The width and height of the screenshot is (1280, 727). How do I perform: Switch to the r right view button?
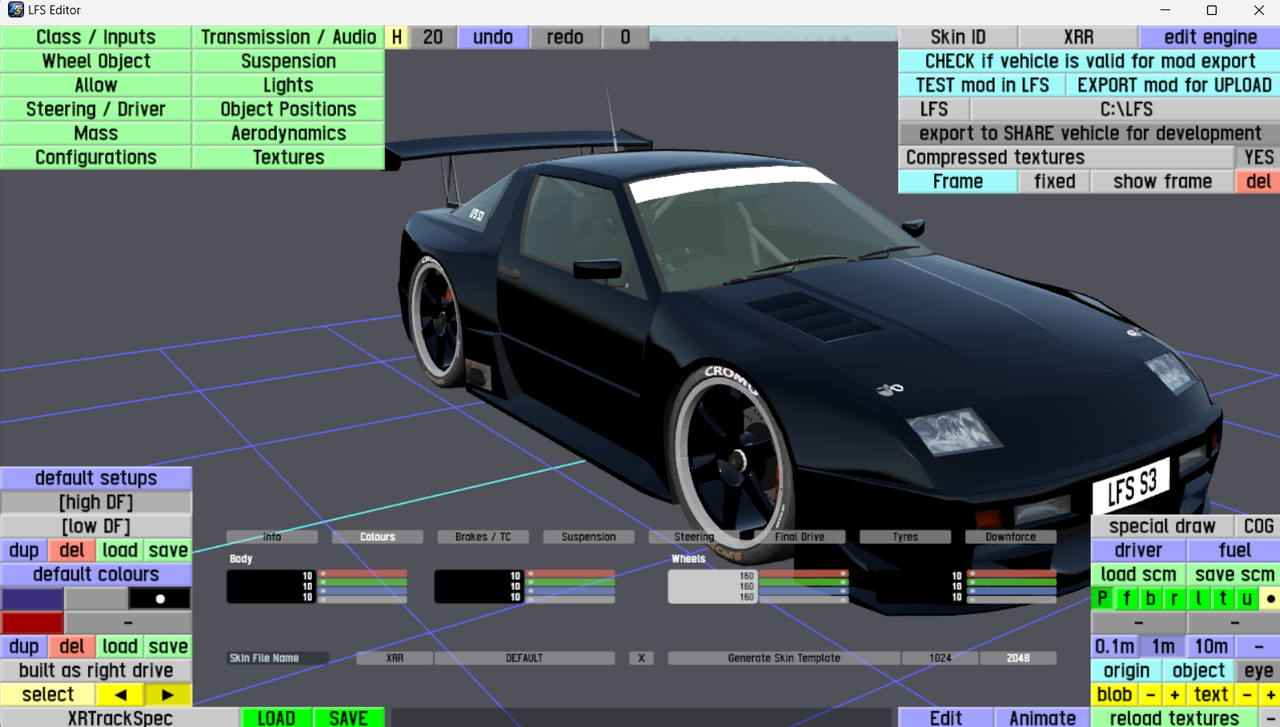click(1174, 598)
